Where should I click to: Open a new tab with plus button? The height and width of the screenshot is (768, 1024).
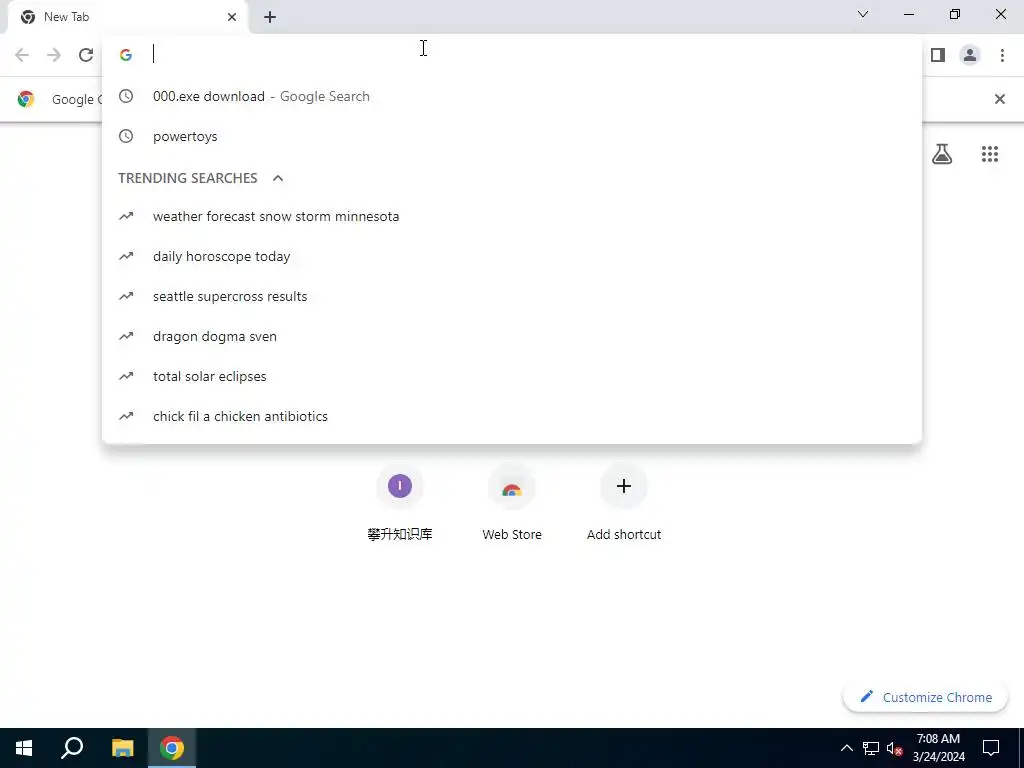pyautogui.click(x=270, y=17)
